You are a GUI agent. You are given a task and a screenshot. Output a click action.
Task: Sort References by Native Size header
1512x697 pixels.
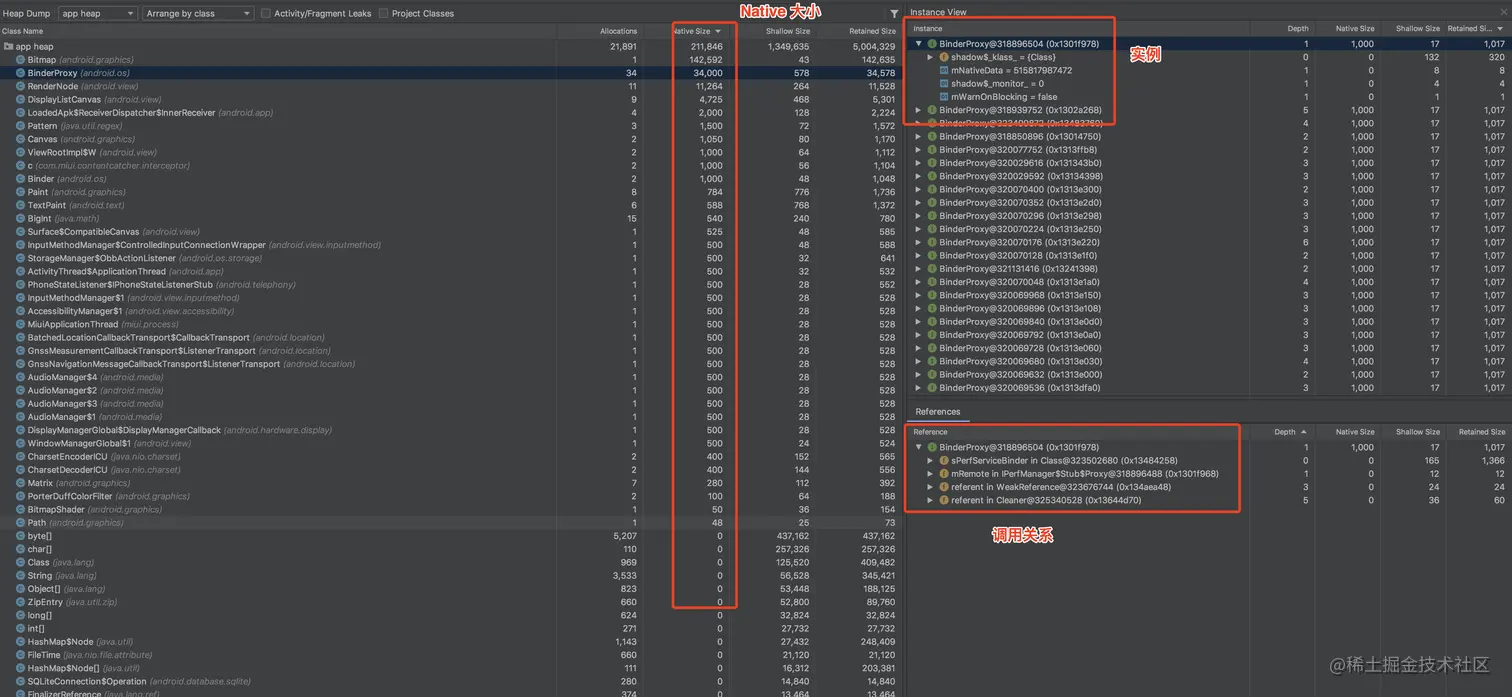point(1355,432)
